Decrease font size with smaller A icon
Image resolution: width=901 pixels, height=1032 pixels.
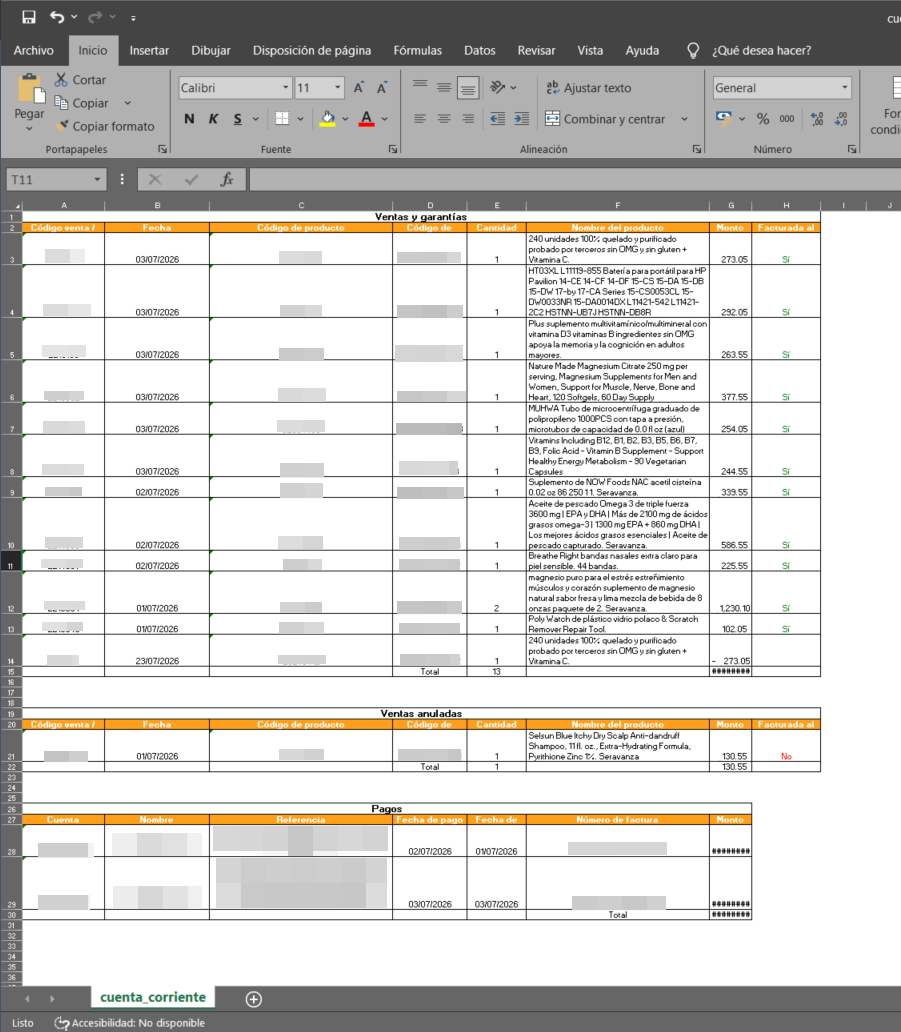(382, 88)
